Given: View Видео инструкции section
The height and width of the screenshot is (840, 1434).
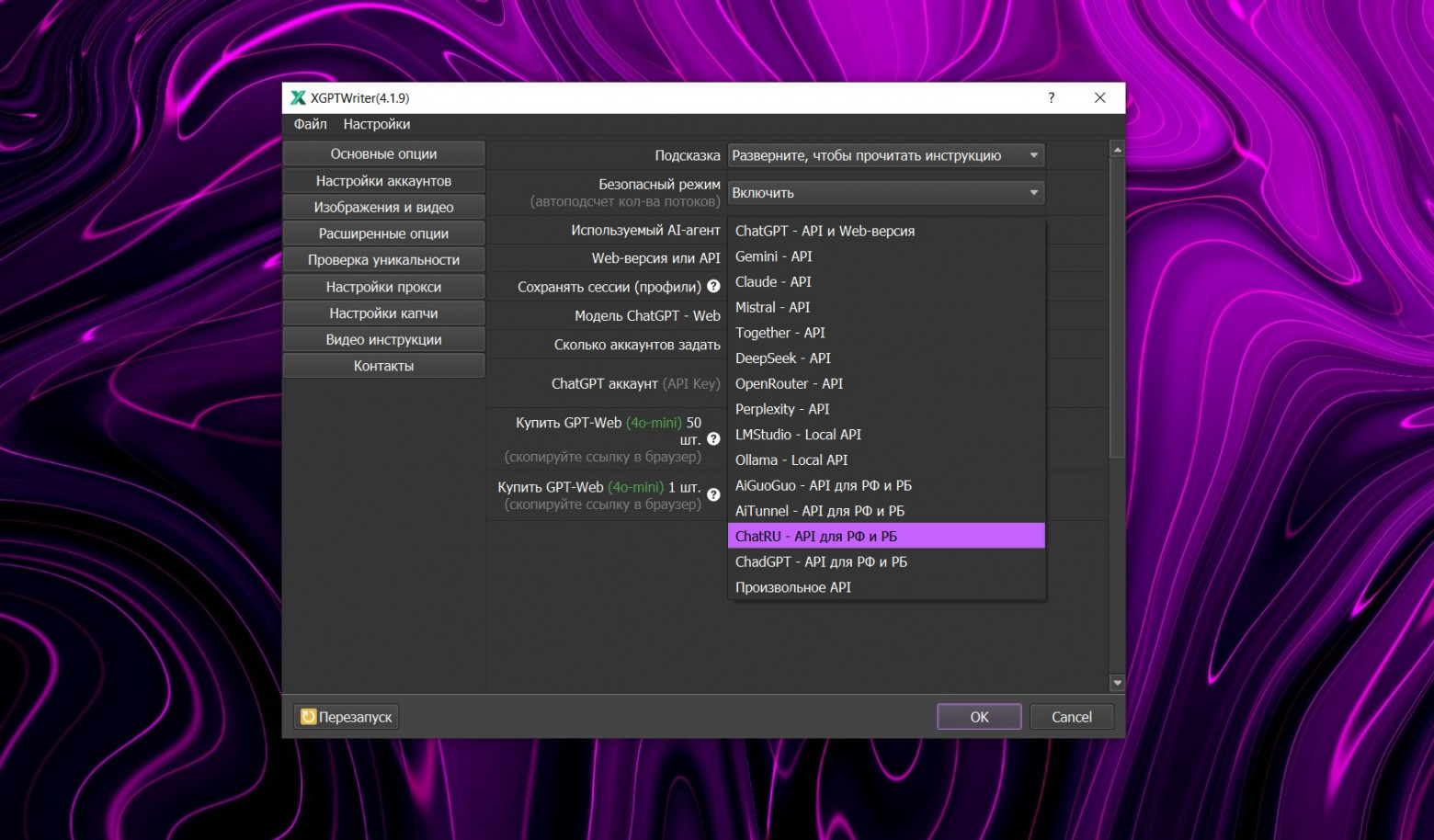Looking at the screenshot, I should 383,339.
